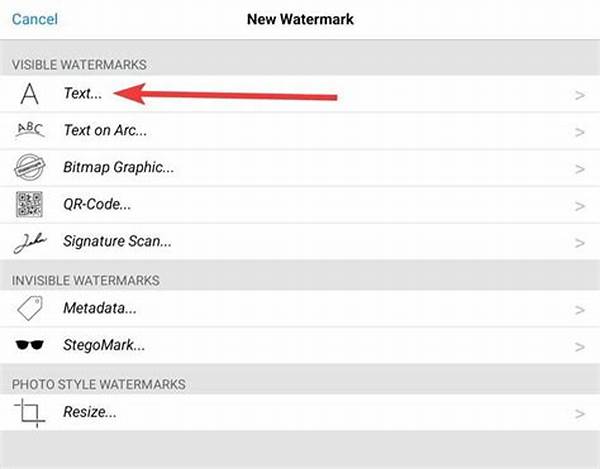Screen dimensions: 600x469
Task: Choose the QR-Code icon
Action: pos(30,204)
